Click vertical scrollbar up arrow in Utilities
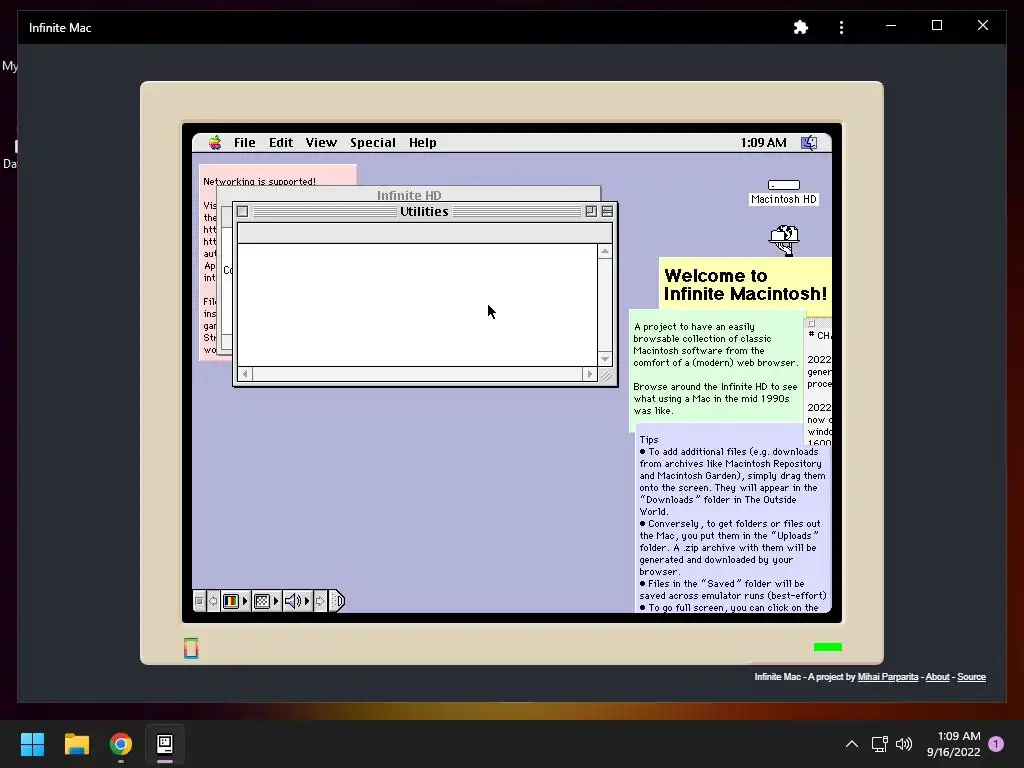Viewport: 1024px width, 768px height. click(605, 251)
